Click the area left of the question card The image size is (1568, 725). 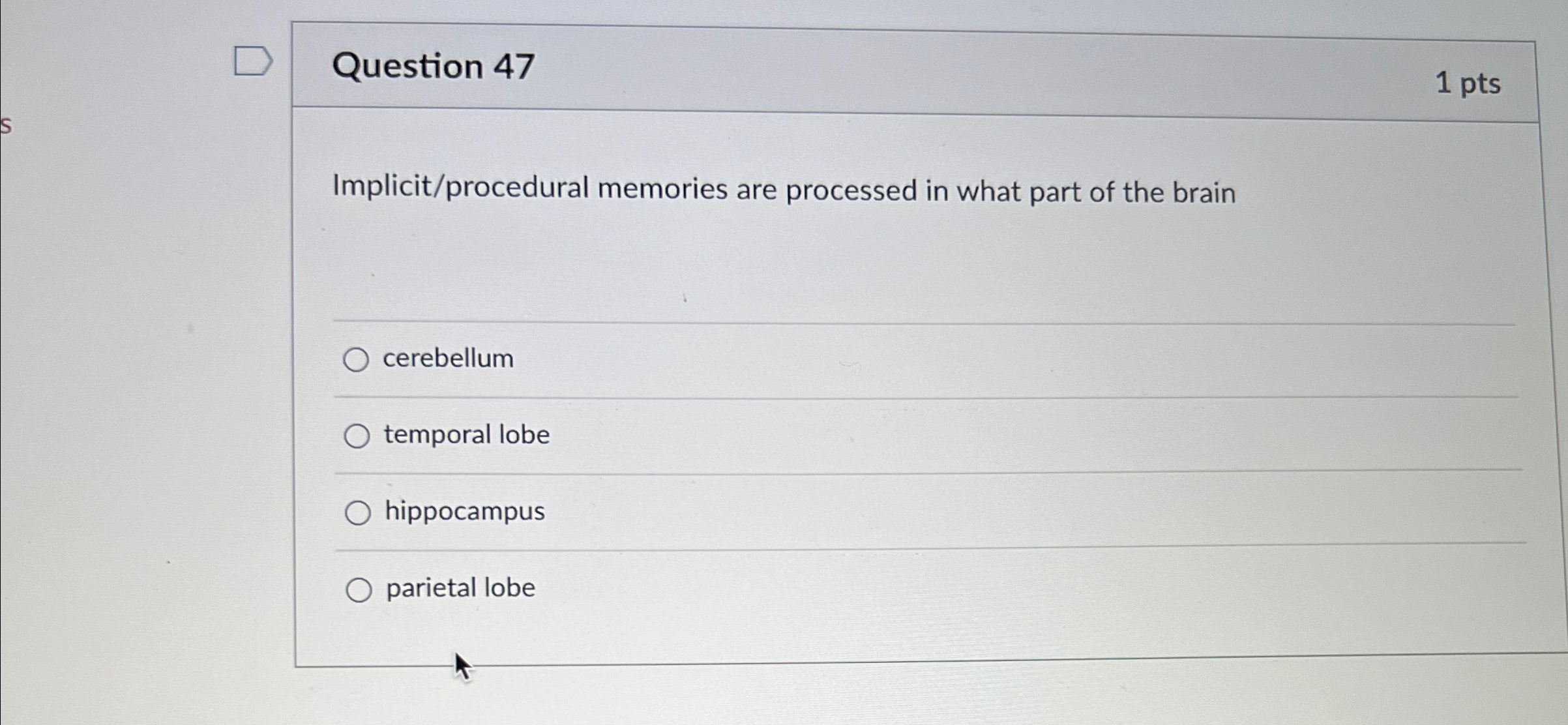130,326
